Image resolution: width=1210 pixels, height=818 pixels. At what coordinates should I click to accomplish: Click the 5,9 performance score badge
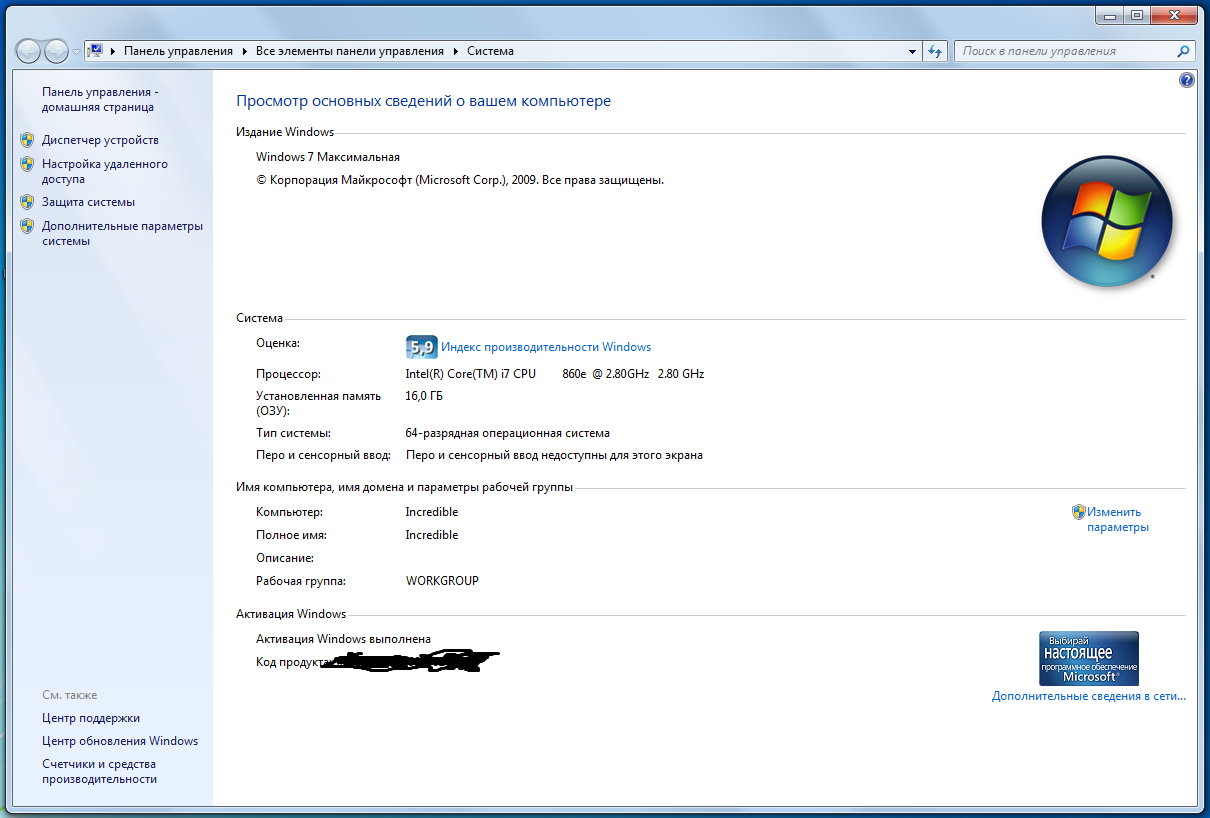point(421,347)
